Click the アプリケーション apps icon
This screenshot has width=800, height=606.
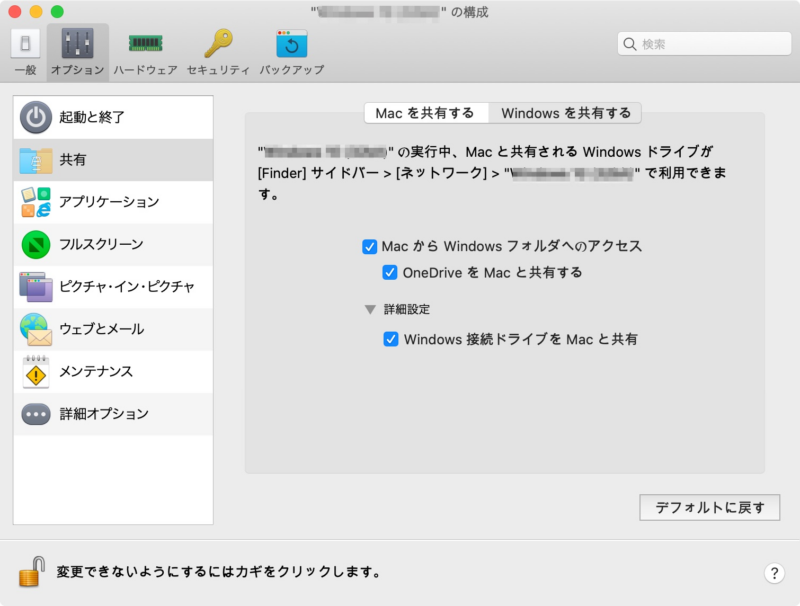click(36, 202)
